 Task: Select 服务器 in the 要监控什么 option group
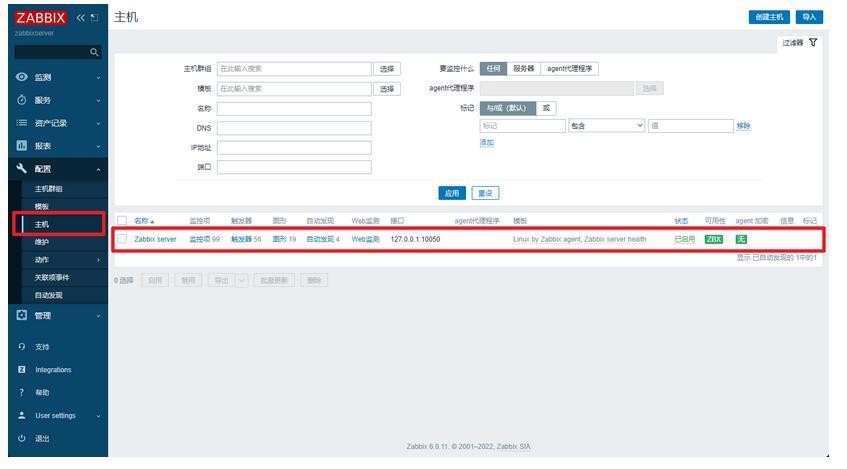pyautogui.click(x=523, y=69)
